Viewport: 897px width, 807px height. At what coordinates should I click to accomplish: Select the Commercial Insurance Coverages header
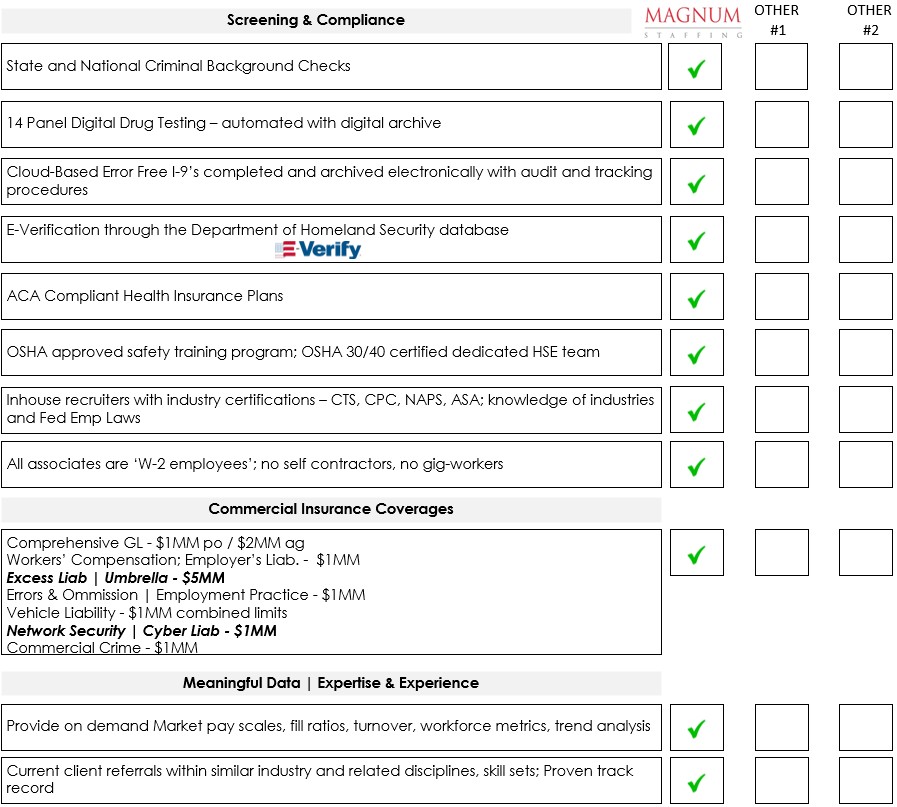pos(331,509)
